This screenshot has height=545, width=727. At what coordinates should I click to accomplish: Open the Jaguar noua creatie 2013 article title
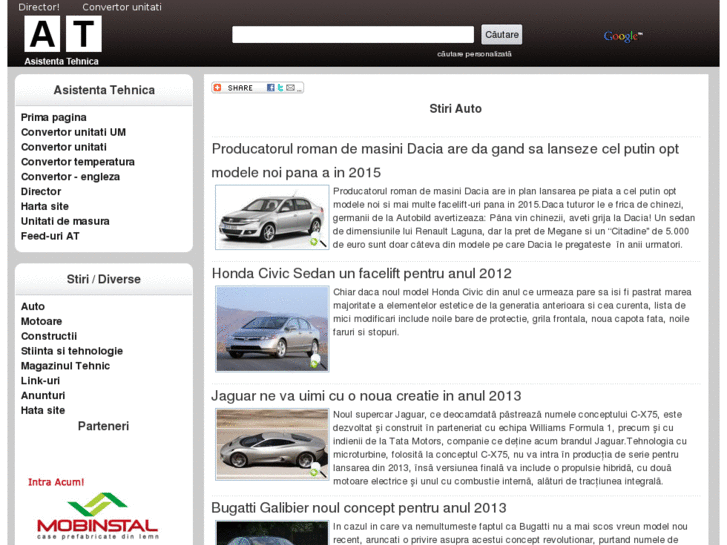click(366, 396)
